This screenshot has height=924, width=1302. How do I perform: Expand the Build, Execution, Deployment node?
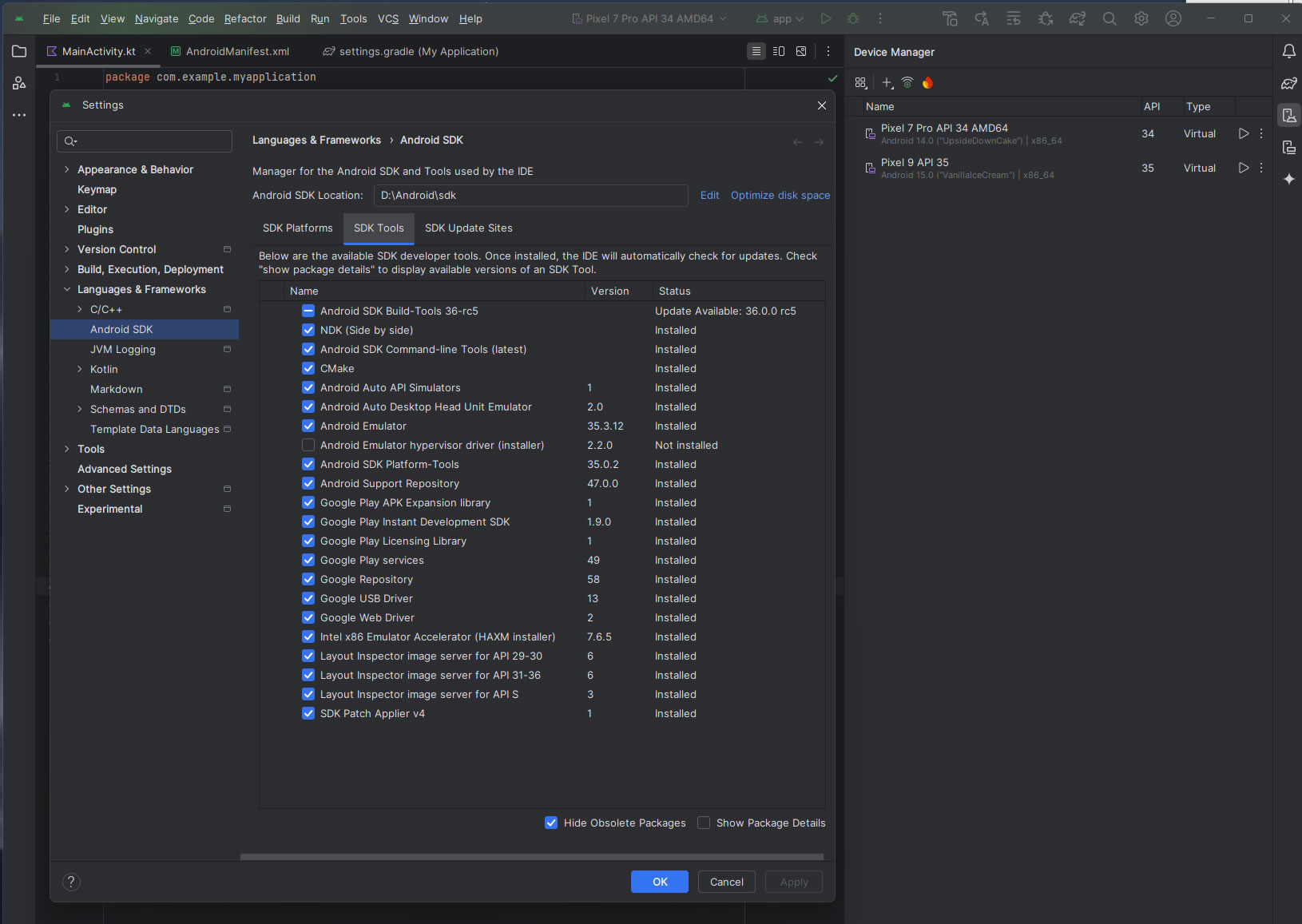tap(67, 269)
